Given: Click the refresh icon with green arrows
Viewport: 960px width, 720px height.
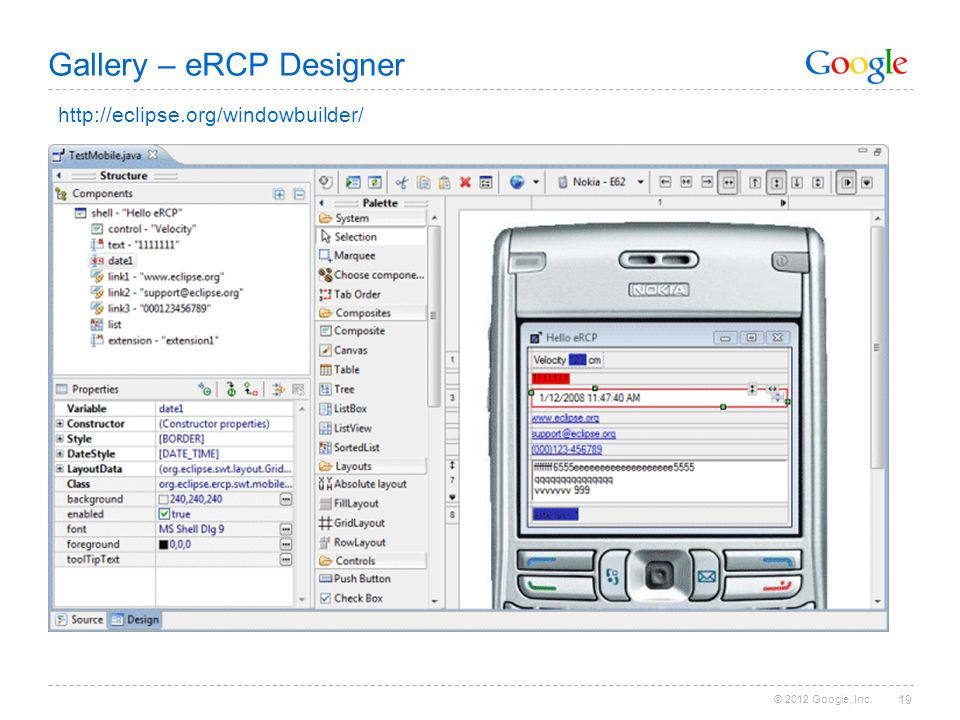Looking at the screenshot, I should pyautogui.click(x=375, y=182).
